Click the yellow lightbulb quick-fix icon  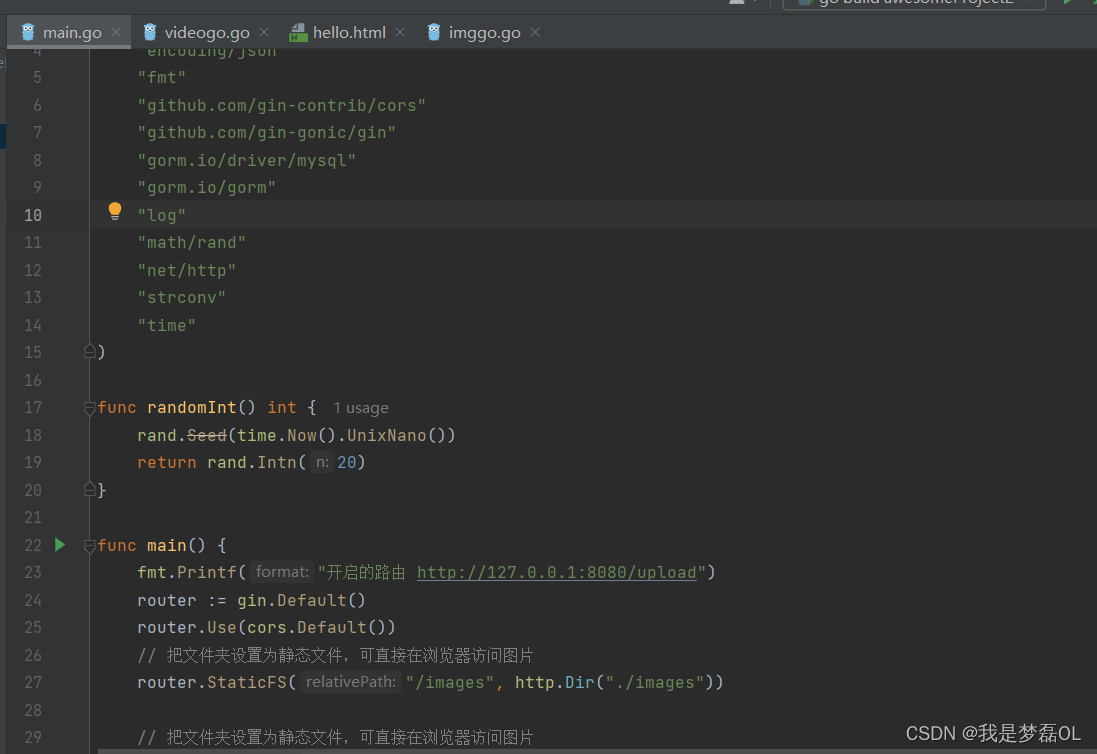tap(115, 211)
